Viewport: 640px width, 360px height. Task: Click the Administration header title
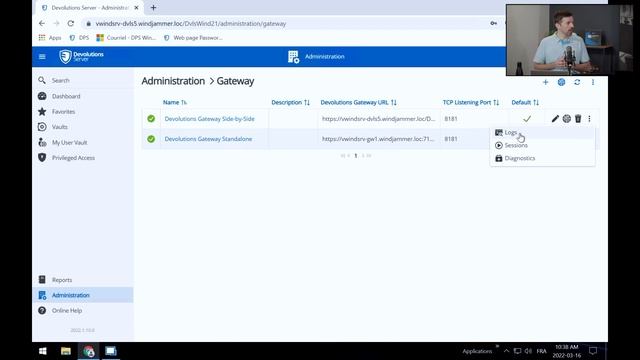click(324, 56)
